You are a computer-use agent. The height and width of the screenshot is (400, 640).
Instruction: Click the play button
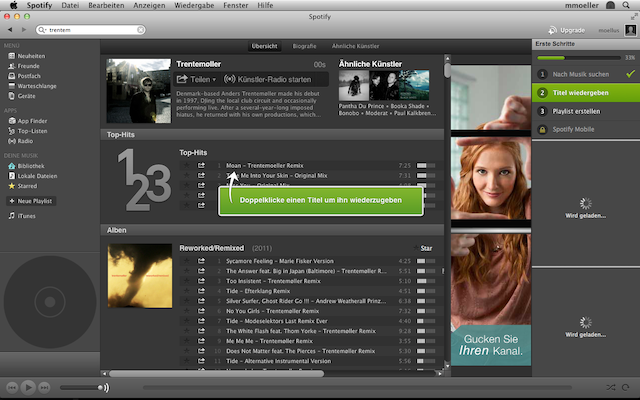tap(28, 387)
